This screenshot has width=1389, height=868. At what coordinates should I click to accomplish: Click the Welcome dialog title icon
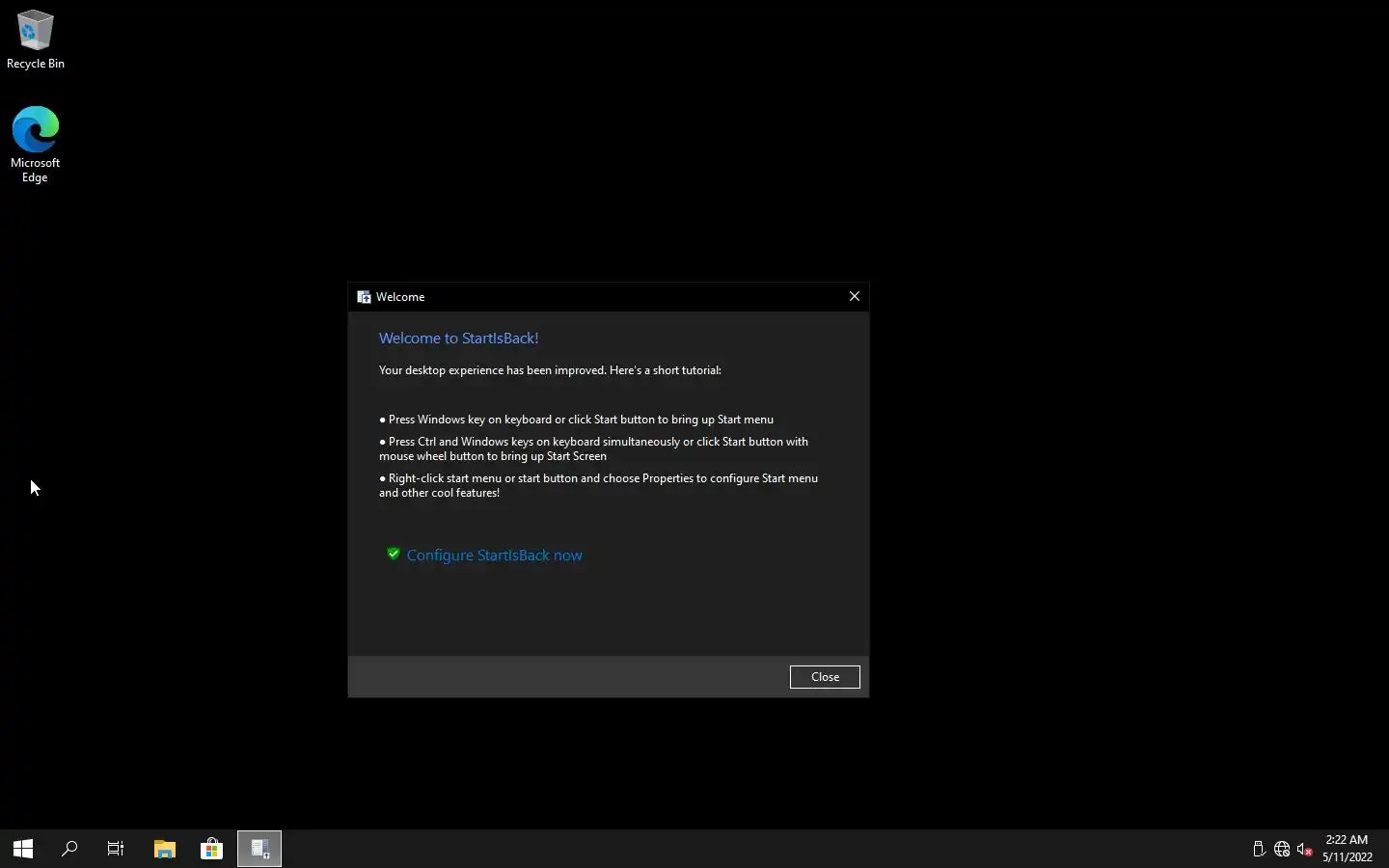[x=364, y=297]
